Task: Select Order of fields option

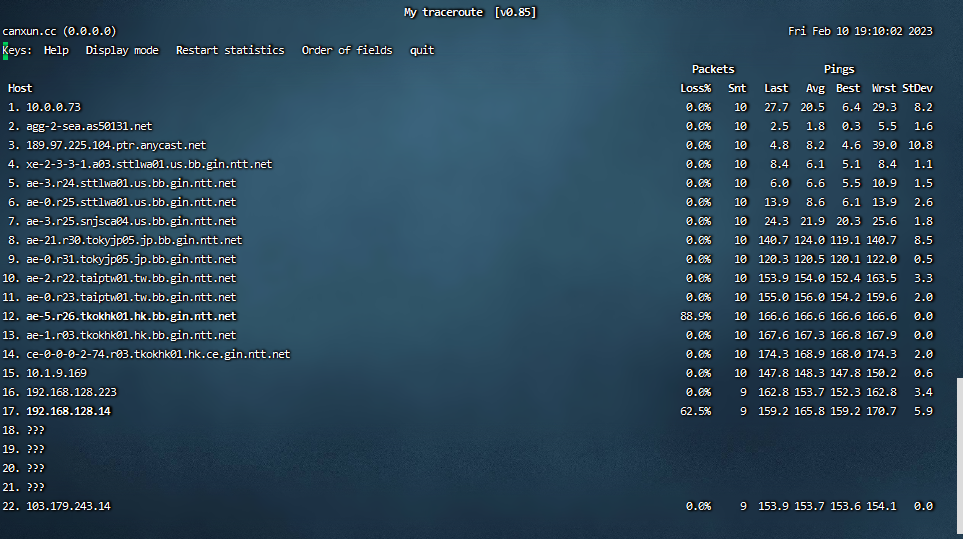Action: coord(347,50)
